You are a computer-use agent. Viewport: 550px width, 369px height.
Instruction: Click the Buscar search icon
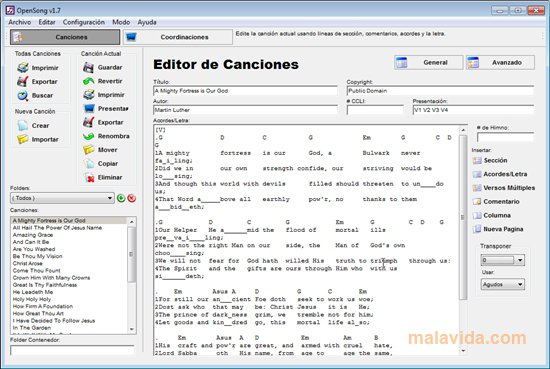click(23, 95)
